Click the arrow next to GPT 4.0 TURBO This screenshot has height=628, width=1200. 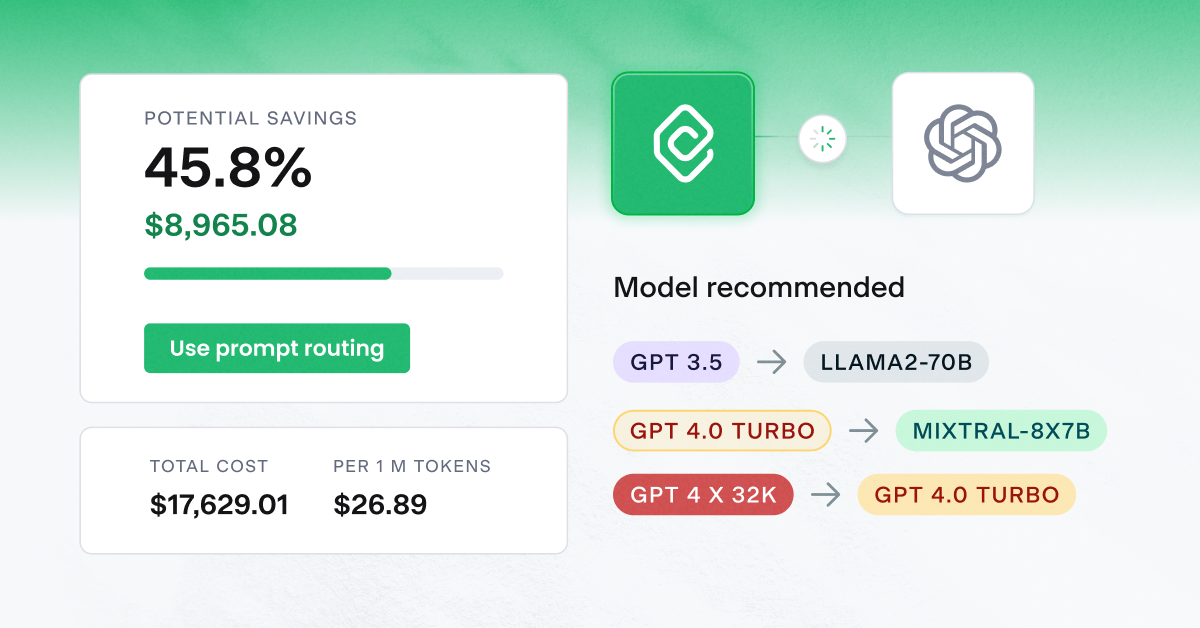coord(864,431)
